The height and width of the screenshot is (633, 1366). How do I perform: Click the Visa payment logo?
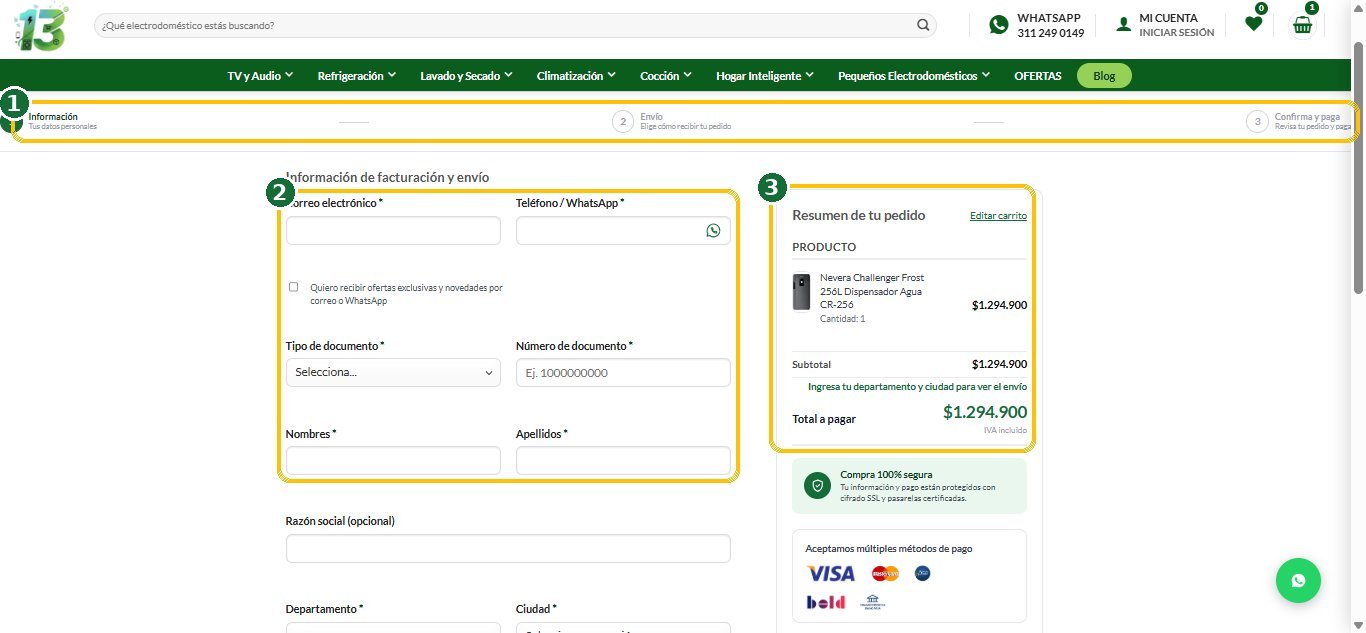(x=831, y=574)
